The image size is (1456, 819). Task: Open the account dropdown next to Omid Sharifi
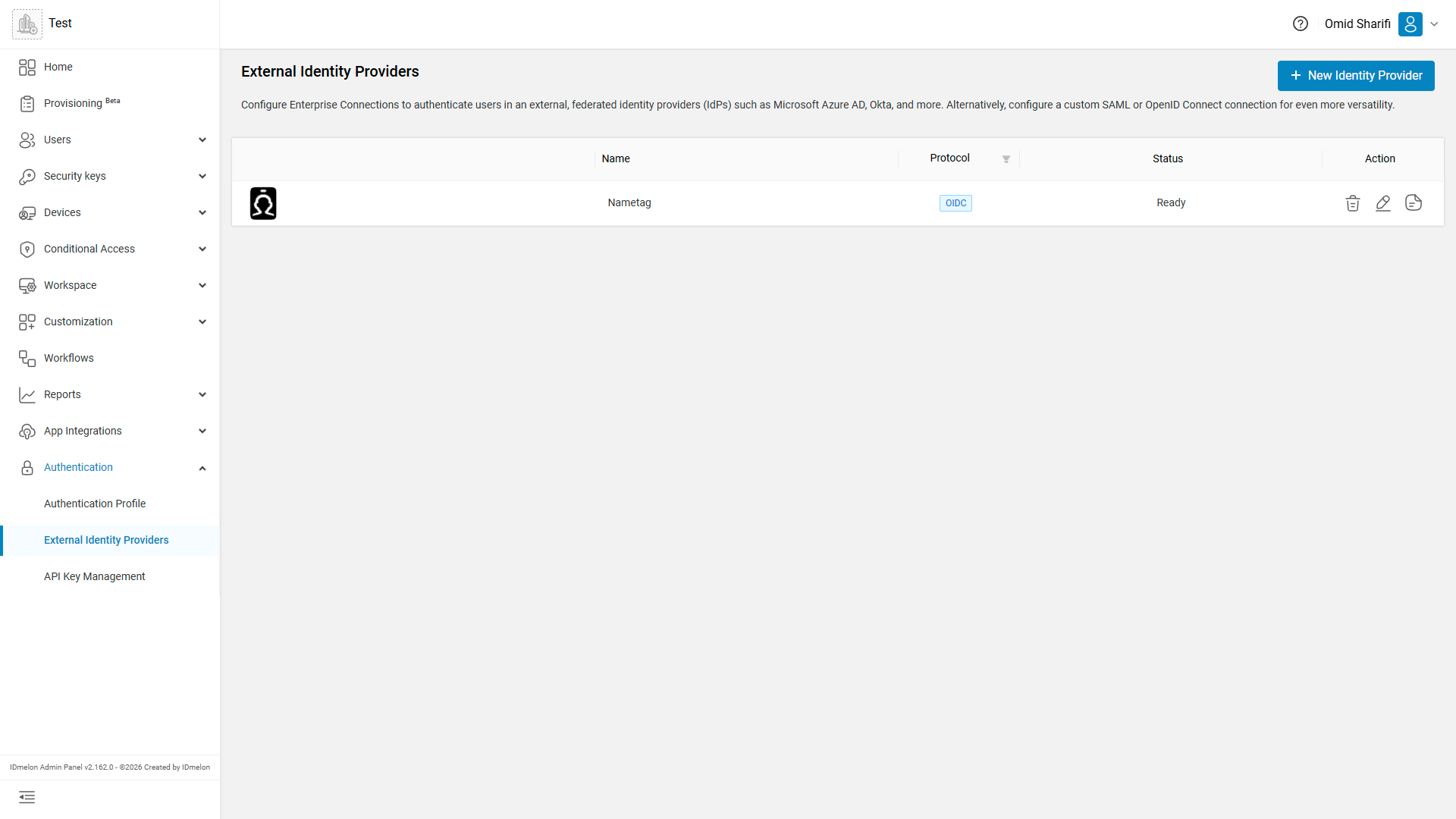point(1434,24)
